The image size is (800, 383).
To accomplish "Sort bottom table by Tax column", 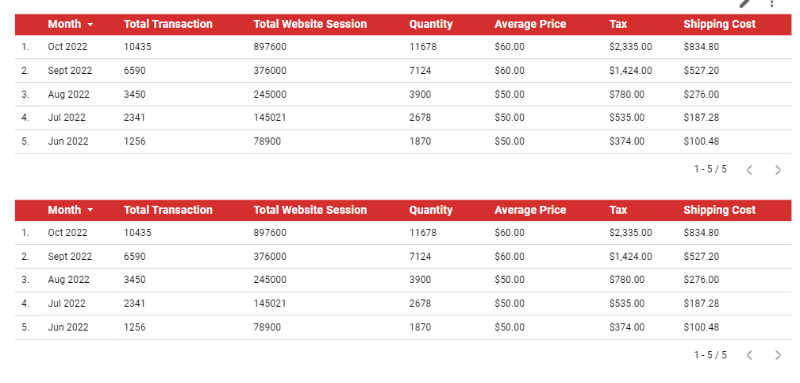I will (x=618, y=210).
